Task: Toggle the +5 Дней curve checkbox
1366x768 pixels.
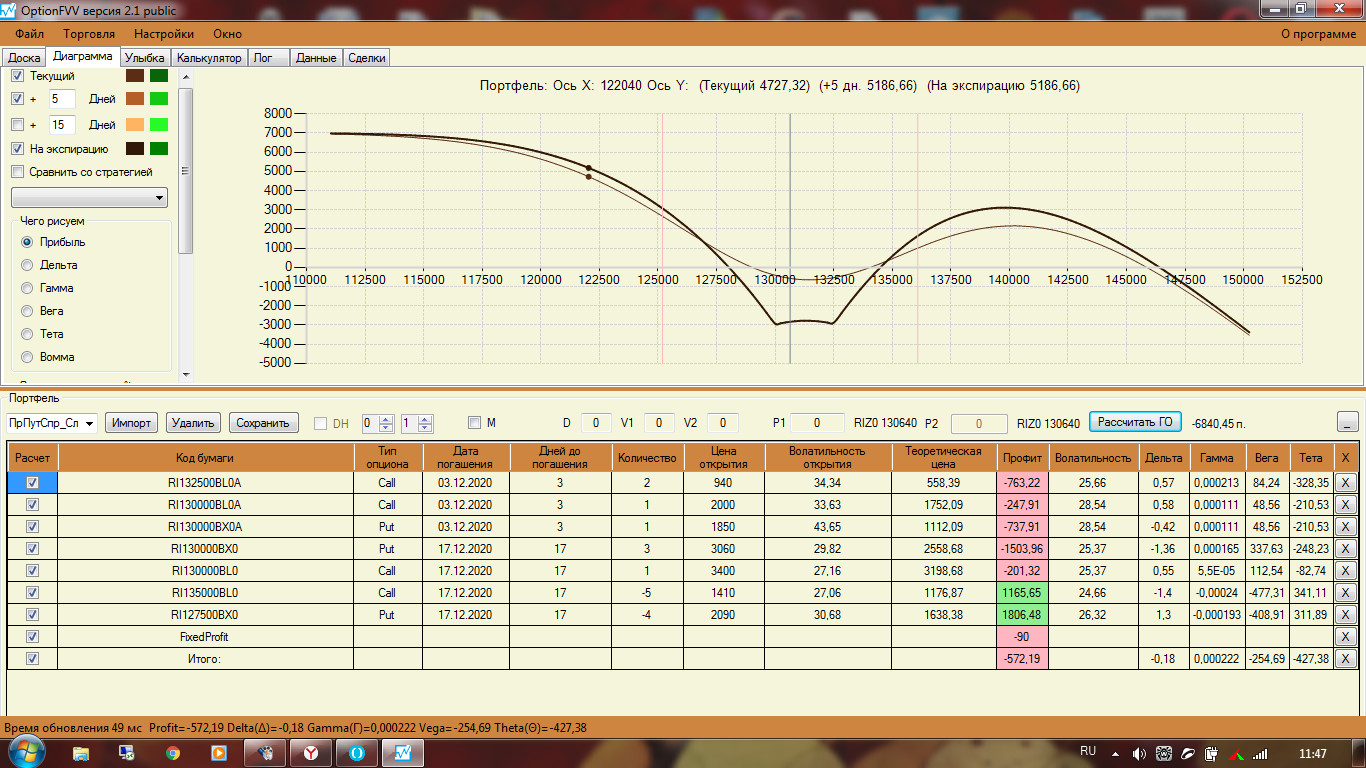Action: pyautogui.click(x=17, y=99)
